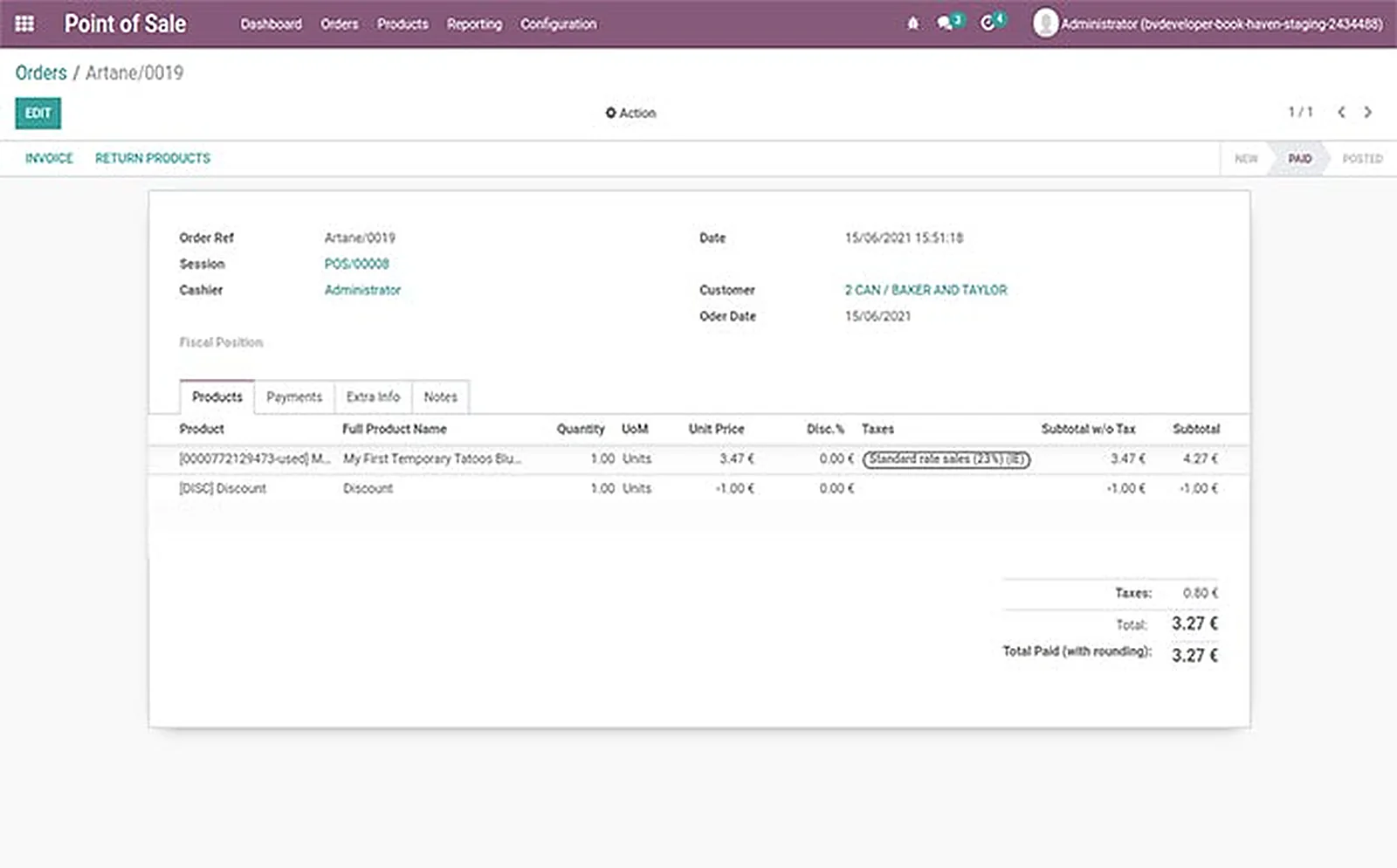Click the 1 / 1 pager counter

click(1300, 112)
